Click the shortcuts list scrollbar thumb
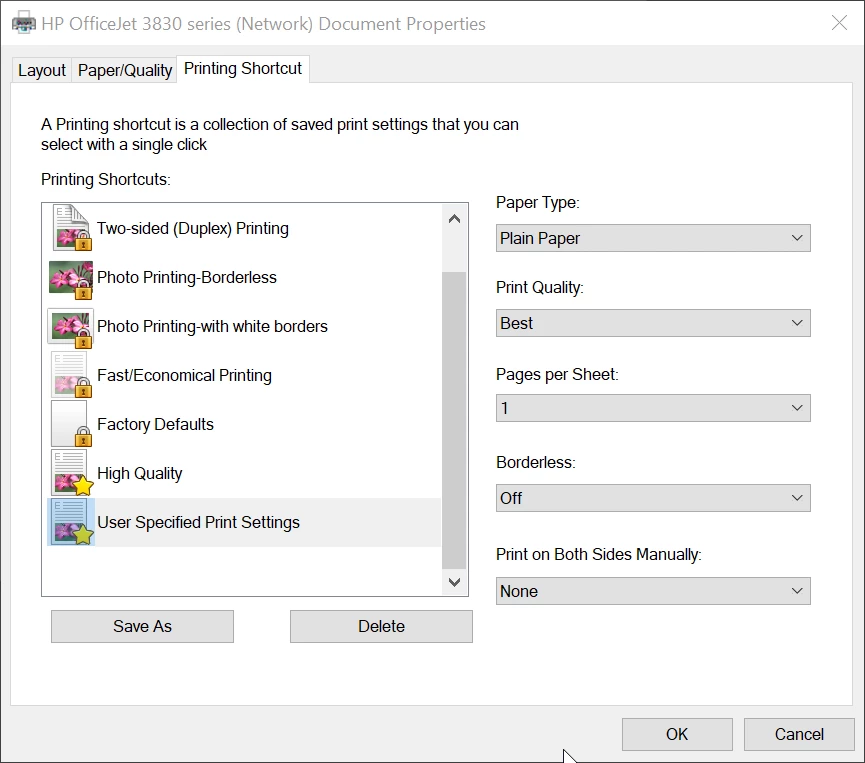This screenshot has height=763, width=865. [x=455, y=420]
